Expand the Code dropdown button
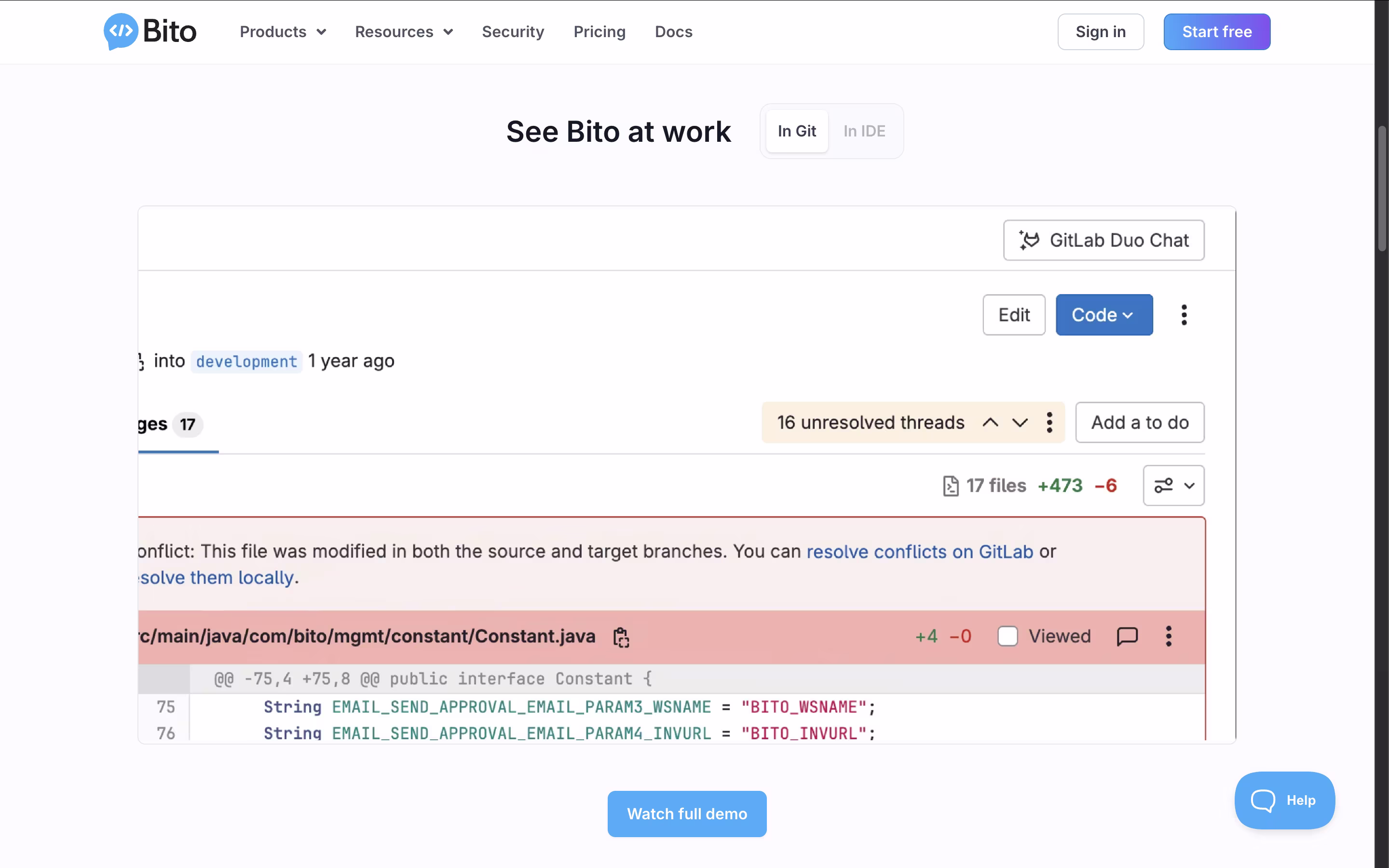This screenshot has height=868, width=1389. [x=1104, y=314]
